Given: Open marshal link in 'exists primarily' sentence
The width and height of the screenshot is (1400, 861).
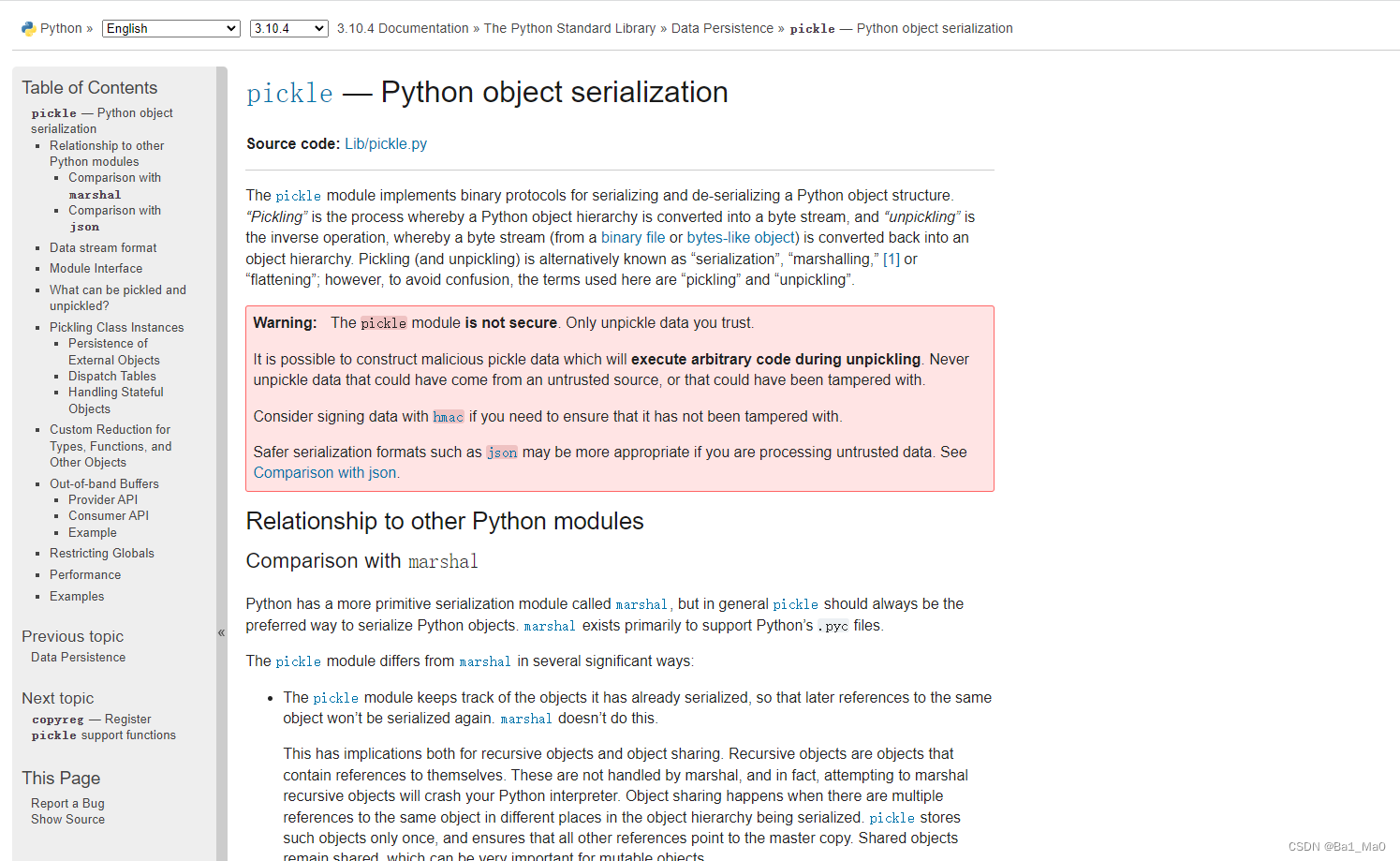Looking at the screenshot, I should [550, 626].
